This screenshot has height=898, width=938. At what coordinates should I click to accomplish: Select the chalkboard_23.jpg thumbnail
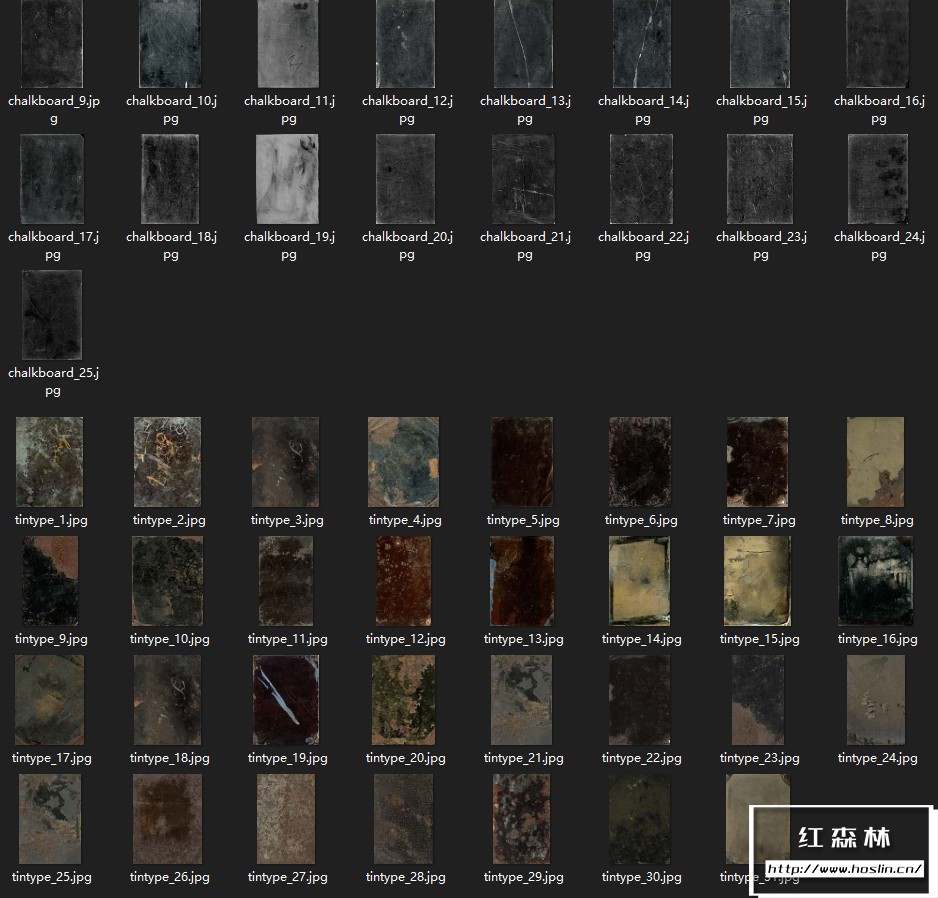point(760,179)
